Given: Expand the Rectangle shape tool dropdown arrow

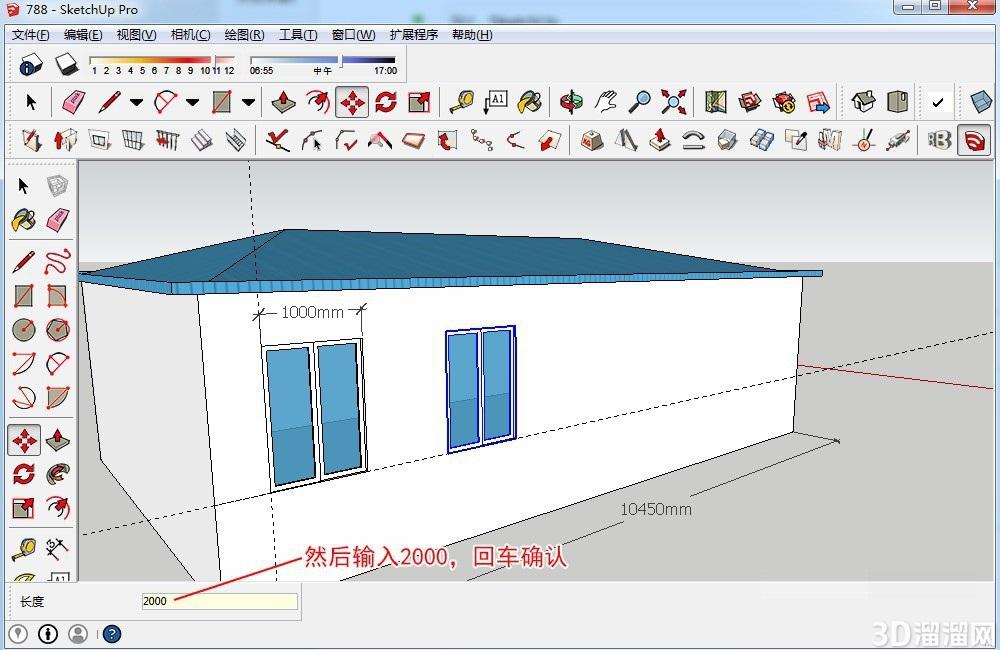Looking at the screenshot, I should coord(249,102).
